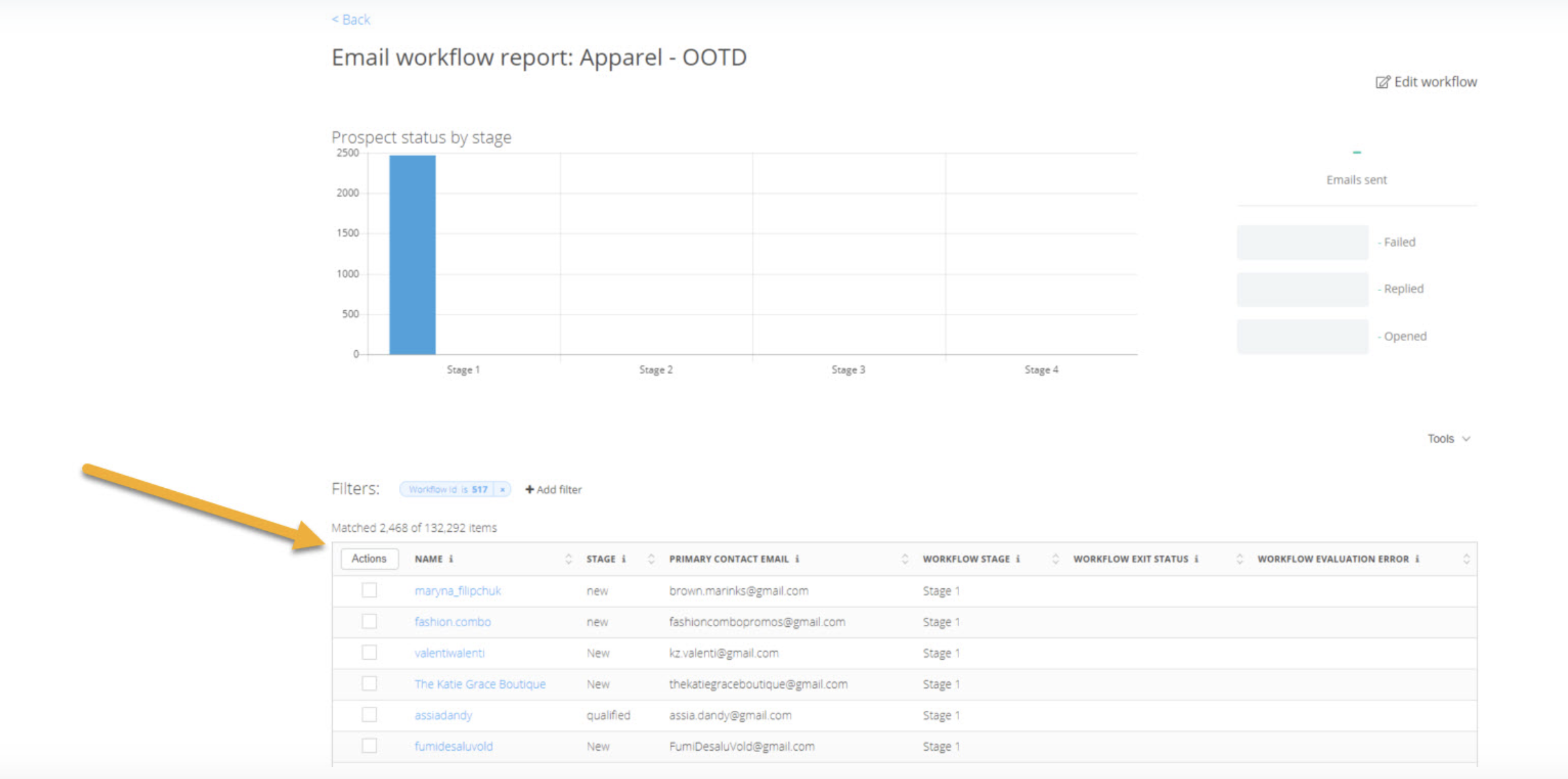Open the Actions dropdown in table header

[x=369, y=559]
